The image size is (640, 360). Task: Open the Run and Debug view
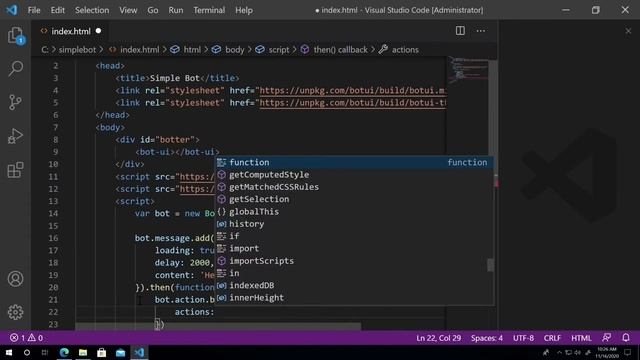[16, 136]
